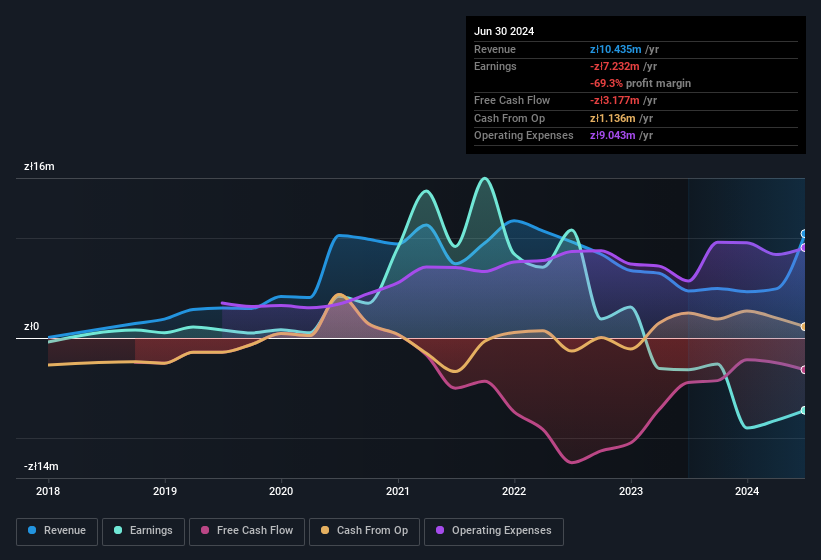Image resolution: width=821 pixels, height=560 pixels.
Task: Click the zł1.136m cash from op value
Action: tap(613, 118)
